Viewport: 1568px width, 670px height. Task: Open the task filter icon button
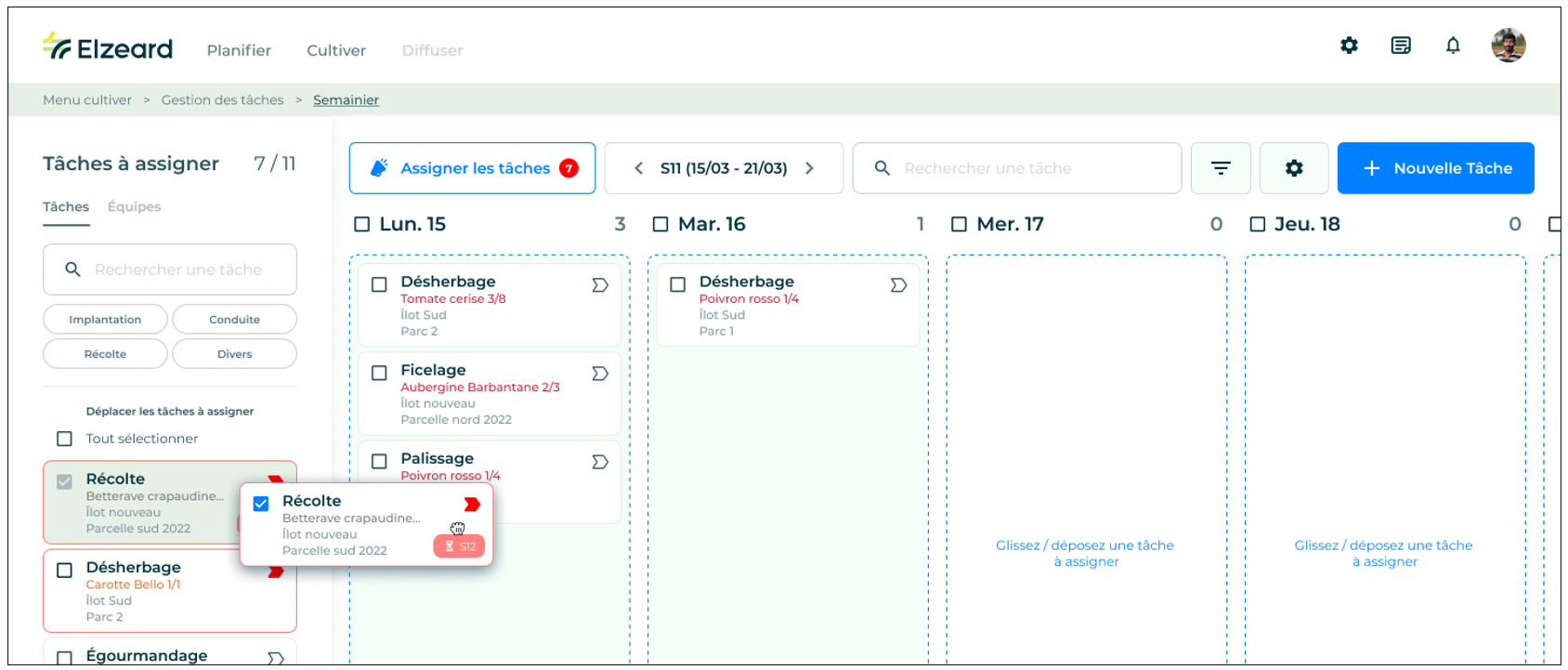tap(1221, 168)
